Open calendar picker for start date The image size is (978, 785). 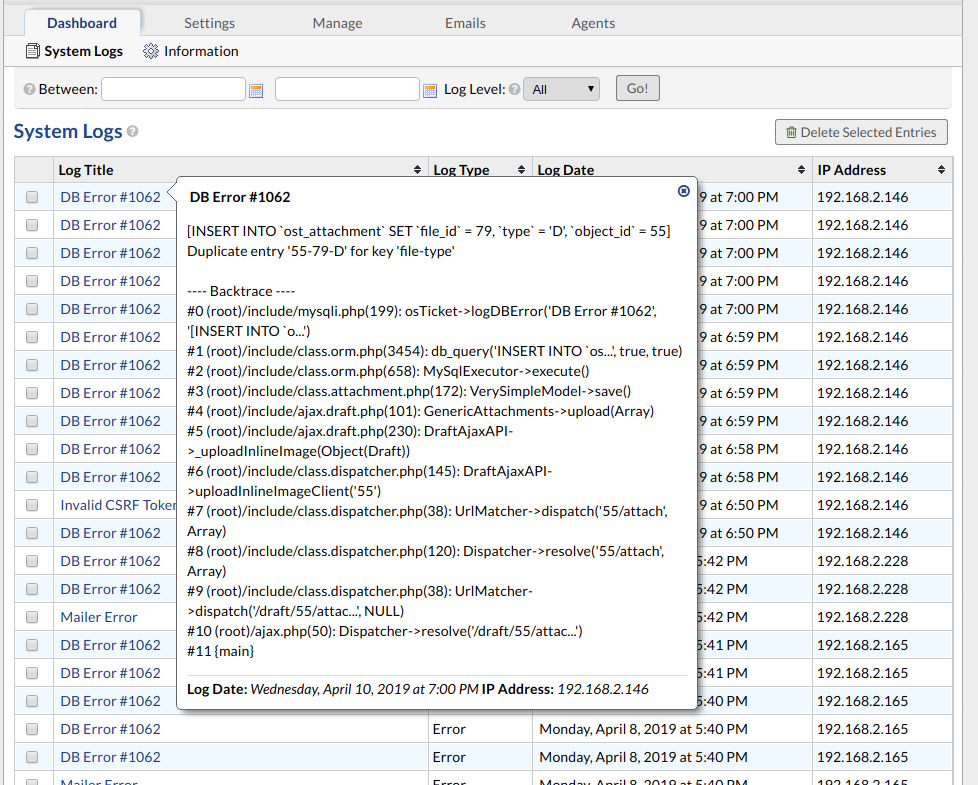point(256,90)
